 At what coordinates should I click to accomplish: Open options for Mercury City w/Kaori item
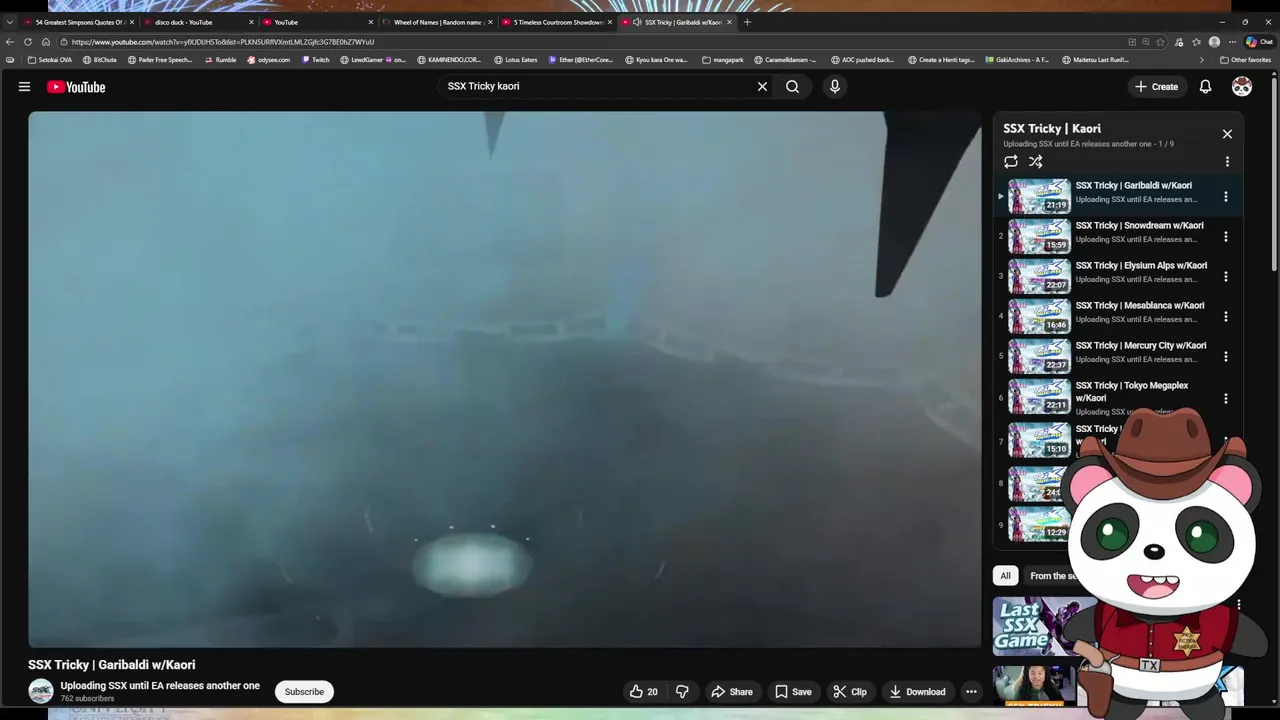pyautogui.click(x=1226, y=357)
